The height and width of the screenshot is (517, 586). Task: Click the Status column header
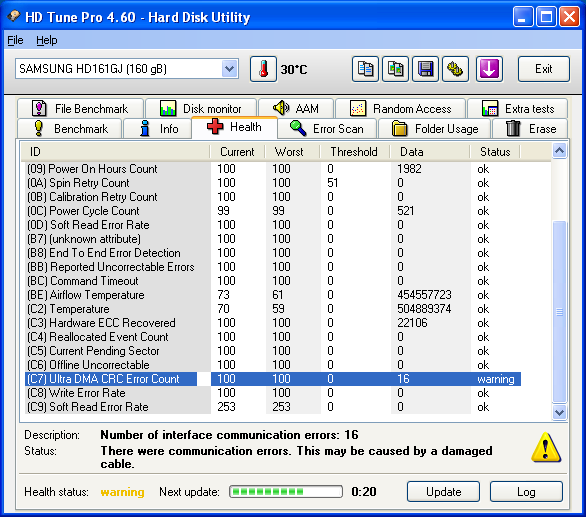(495, 152)
